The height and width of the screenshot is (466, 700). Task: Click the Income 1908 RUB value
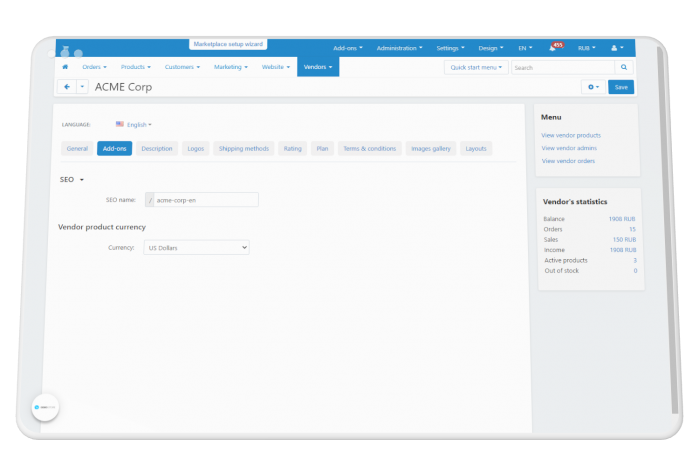623,250
